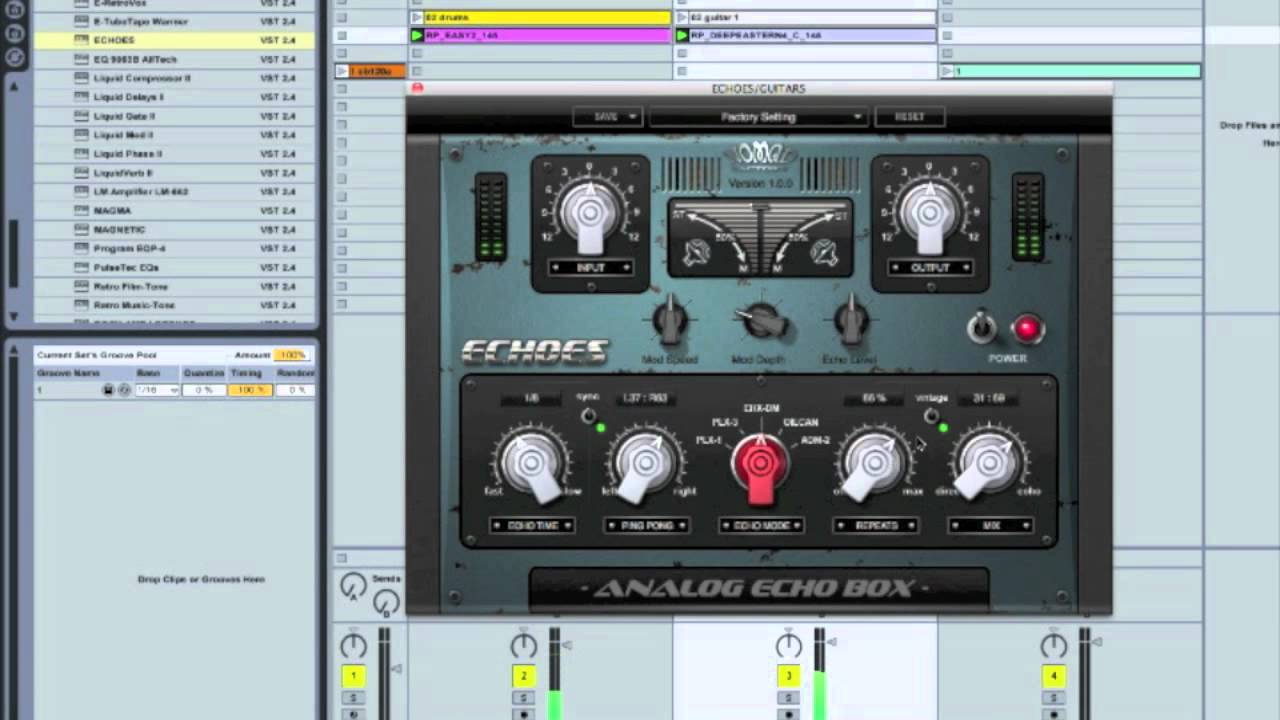Viewport: 1280px width, 720px height.
Task: Click the groove Timing 100 % value
Action: coord(249,389)
